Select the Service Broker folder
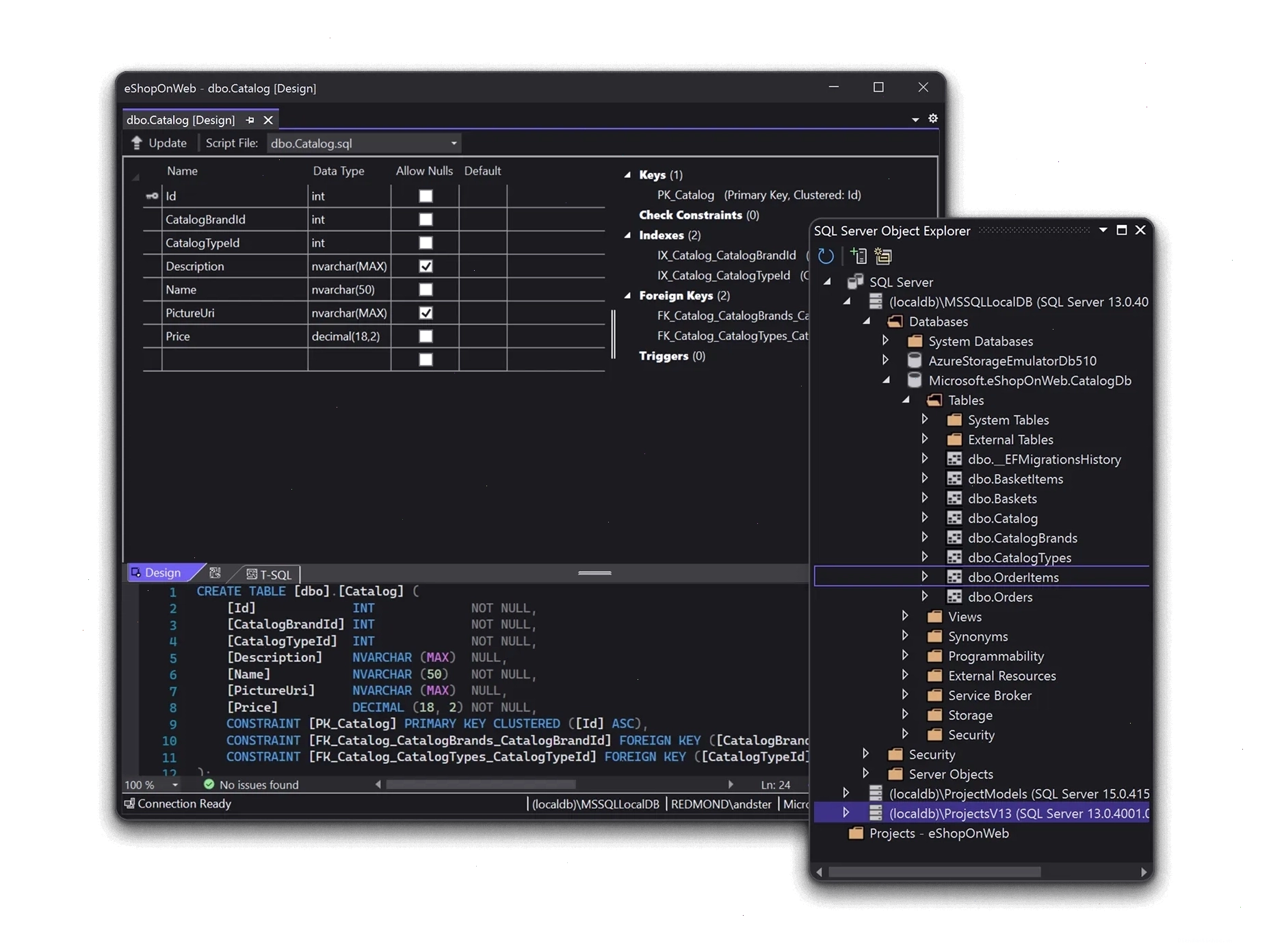1271x952 pixels. point(989,695)
